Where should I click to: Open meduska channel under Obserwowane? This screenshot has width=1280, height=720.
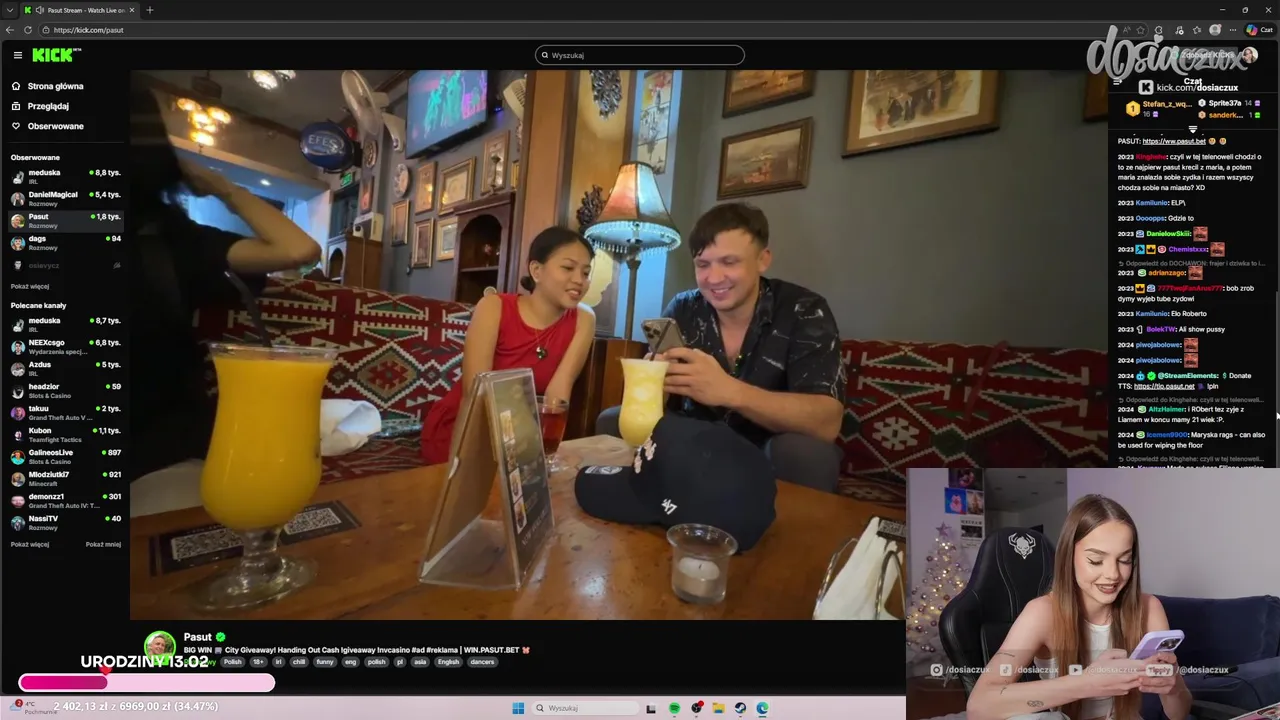click(65, 176)
